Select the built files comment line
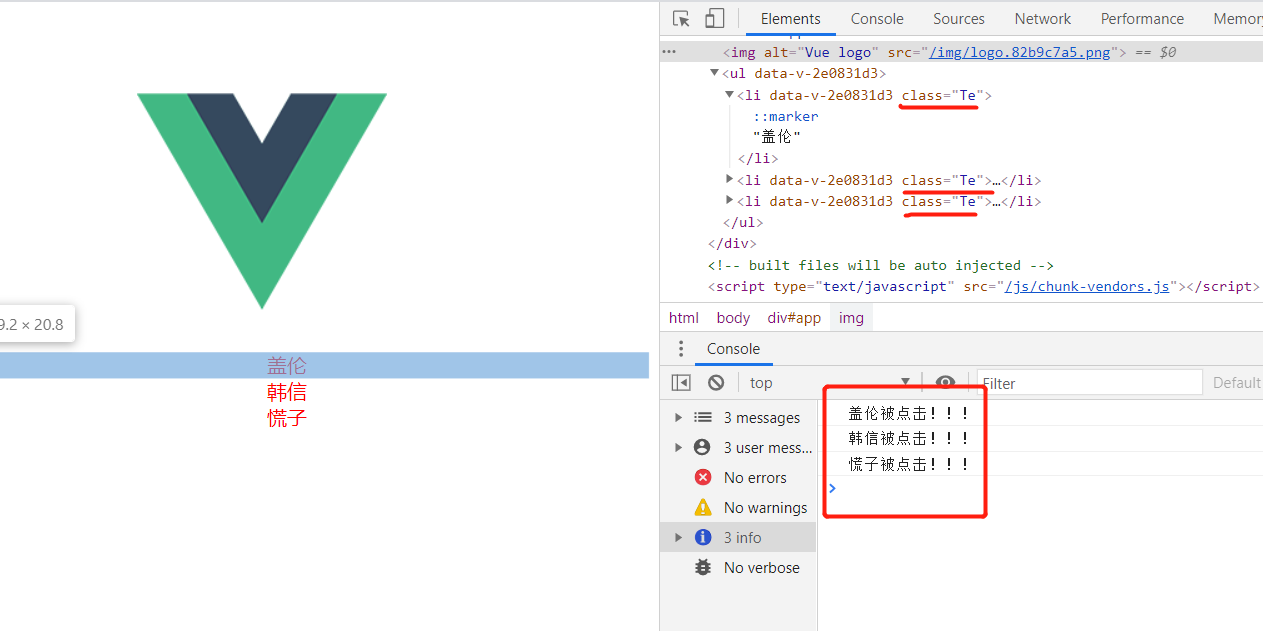This screenshot has height=631, width=1263. [881, 265]
